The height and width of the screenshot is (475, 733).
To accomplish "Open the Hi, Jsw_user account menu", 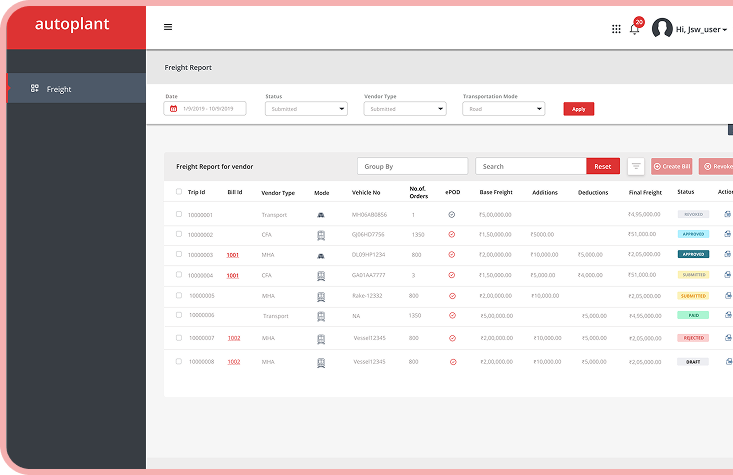I will [701, 30].
